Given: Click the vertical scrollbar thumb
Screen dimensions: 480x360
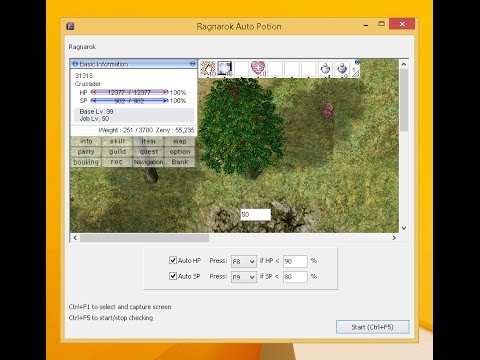Looking at the screenshot, I should (x=404, y=100).
